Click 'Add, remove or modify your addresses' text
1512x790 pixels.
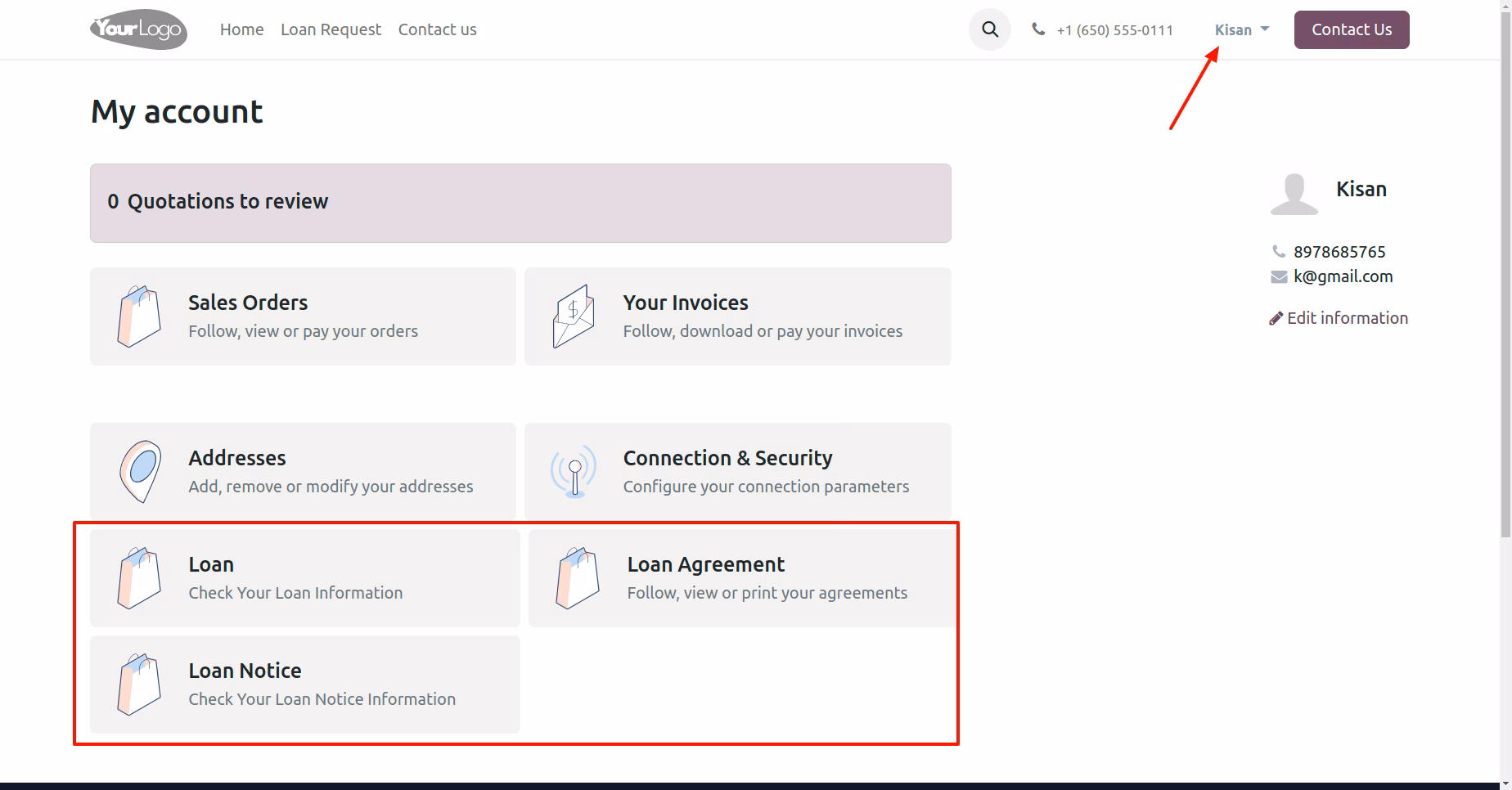click(x=331, y=487)
